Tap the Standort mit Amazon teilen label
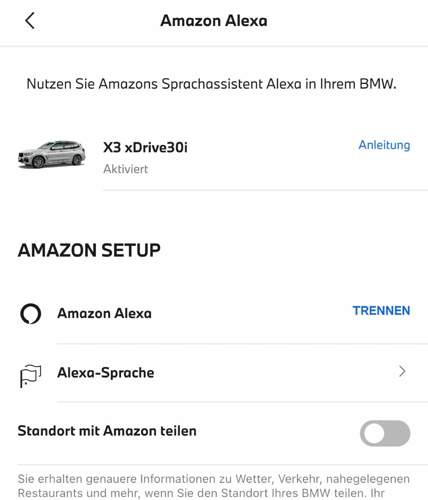428x500 pixels. (x=107, y=431)
